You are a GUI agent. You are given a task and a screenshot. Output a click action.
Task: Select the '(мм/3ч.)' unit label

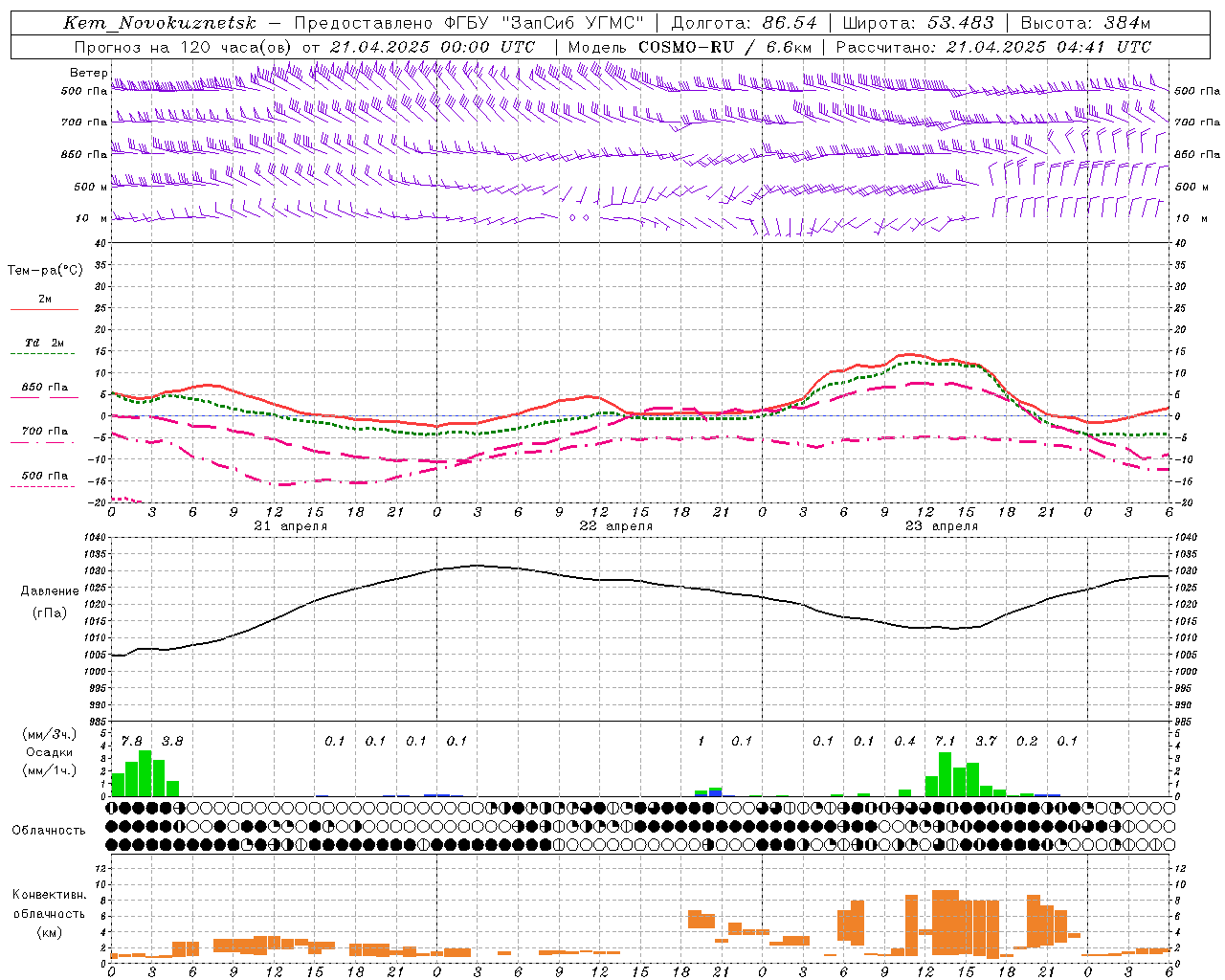50,734
